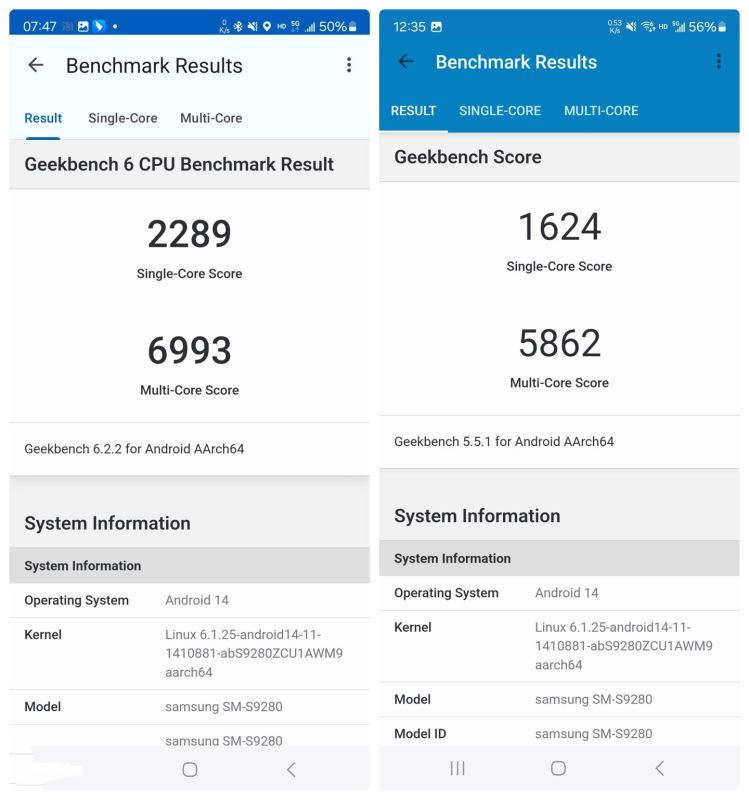Image resolution: width=749 pixels, height=800 pixels.
Task: Select the lowercase Result tab
Action: tap(43, 118)
